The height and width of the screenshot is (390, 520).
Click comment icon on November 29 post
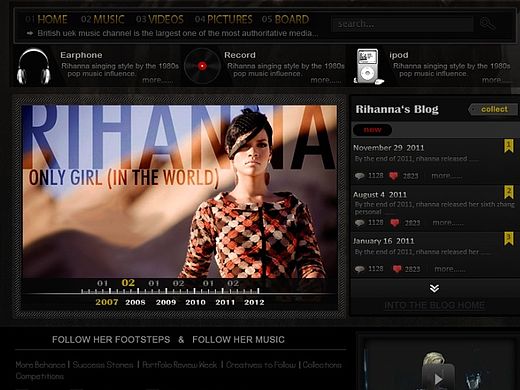(359, 176)
